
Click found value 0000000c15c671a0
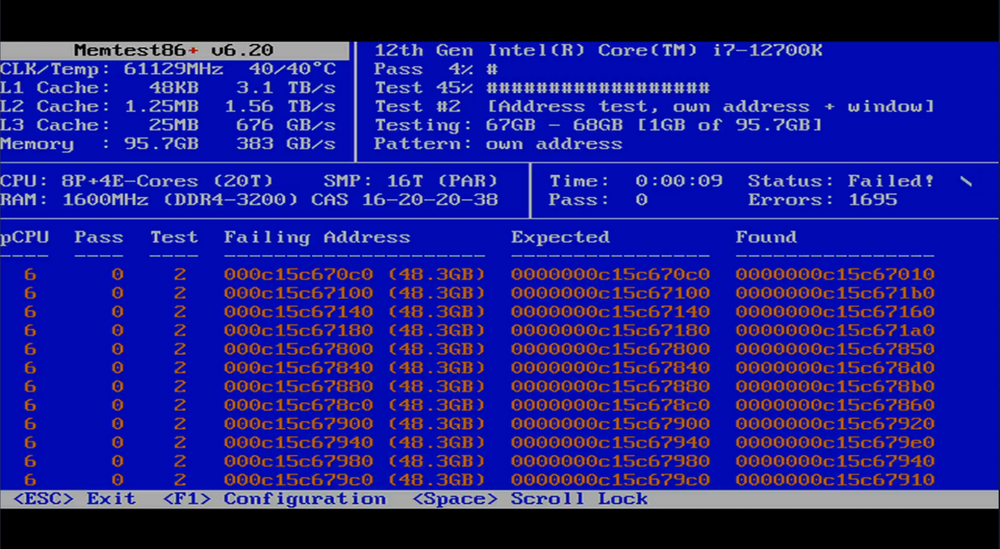(835, 330)
